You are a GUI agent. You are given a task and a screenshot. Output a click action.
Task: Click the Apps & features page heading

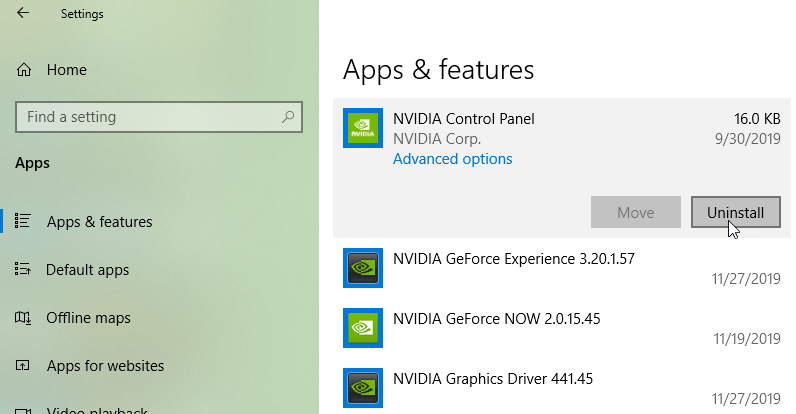[439, 70]
